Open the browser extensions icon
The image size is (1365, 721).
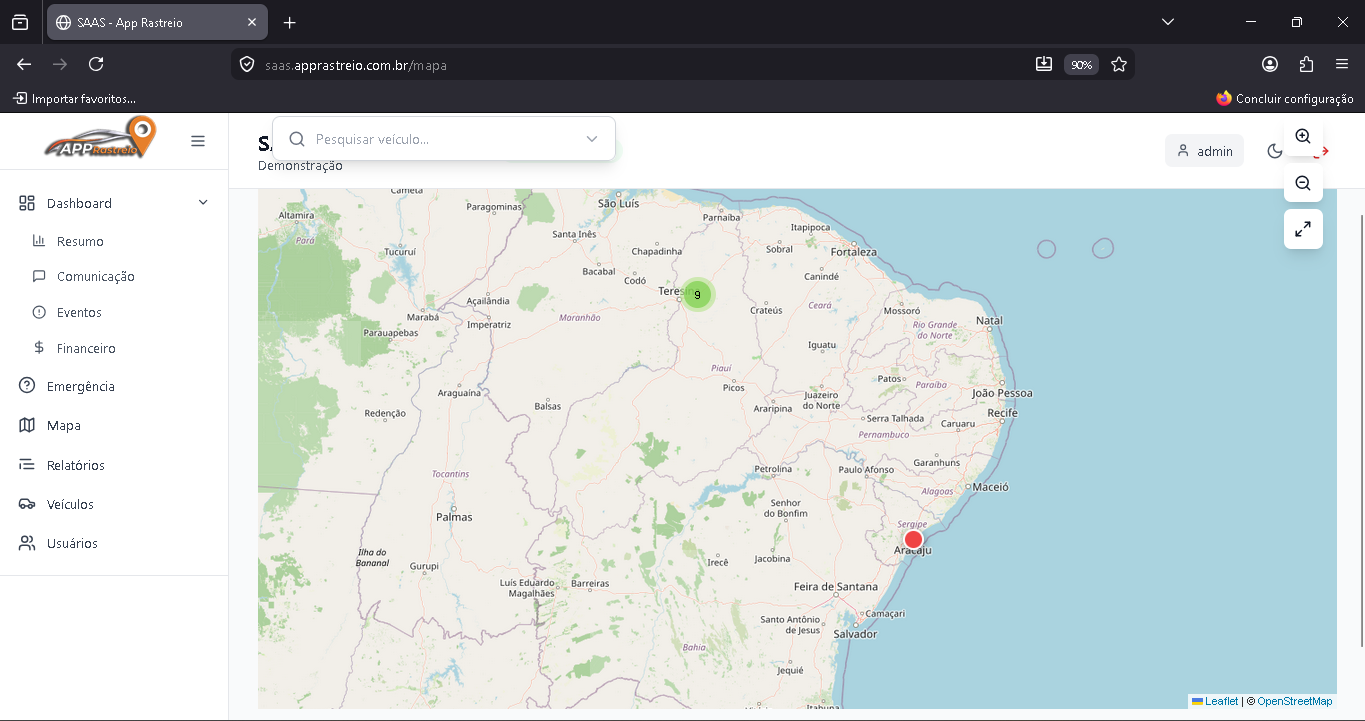pos(1306,64)
